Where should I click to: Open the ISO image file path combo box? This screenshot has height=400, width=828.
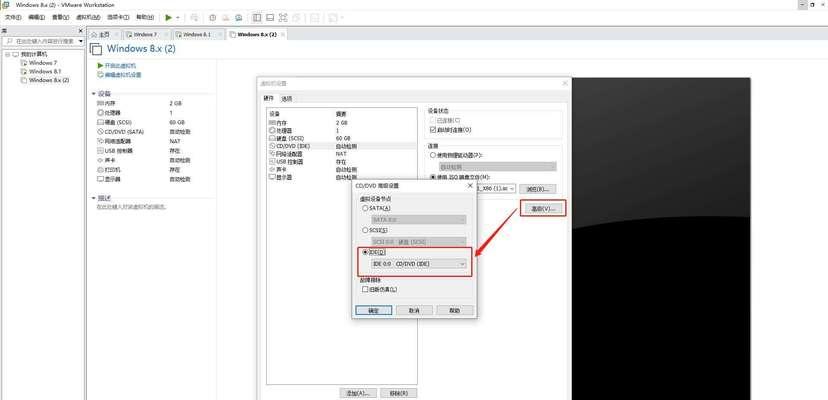point(495,189)
